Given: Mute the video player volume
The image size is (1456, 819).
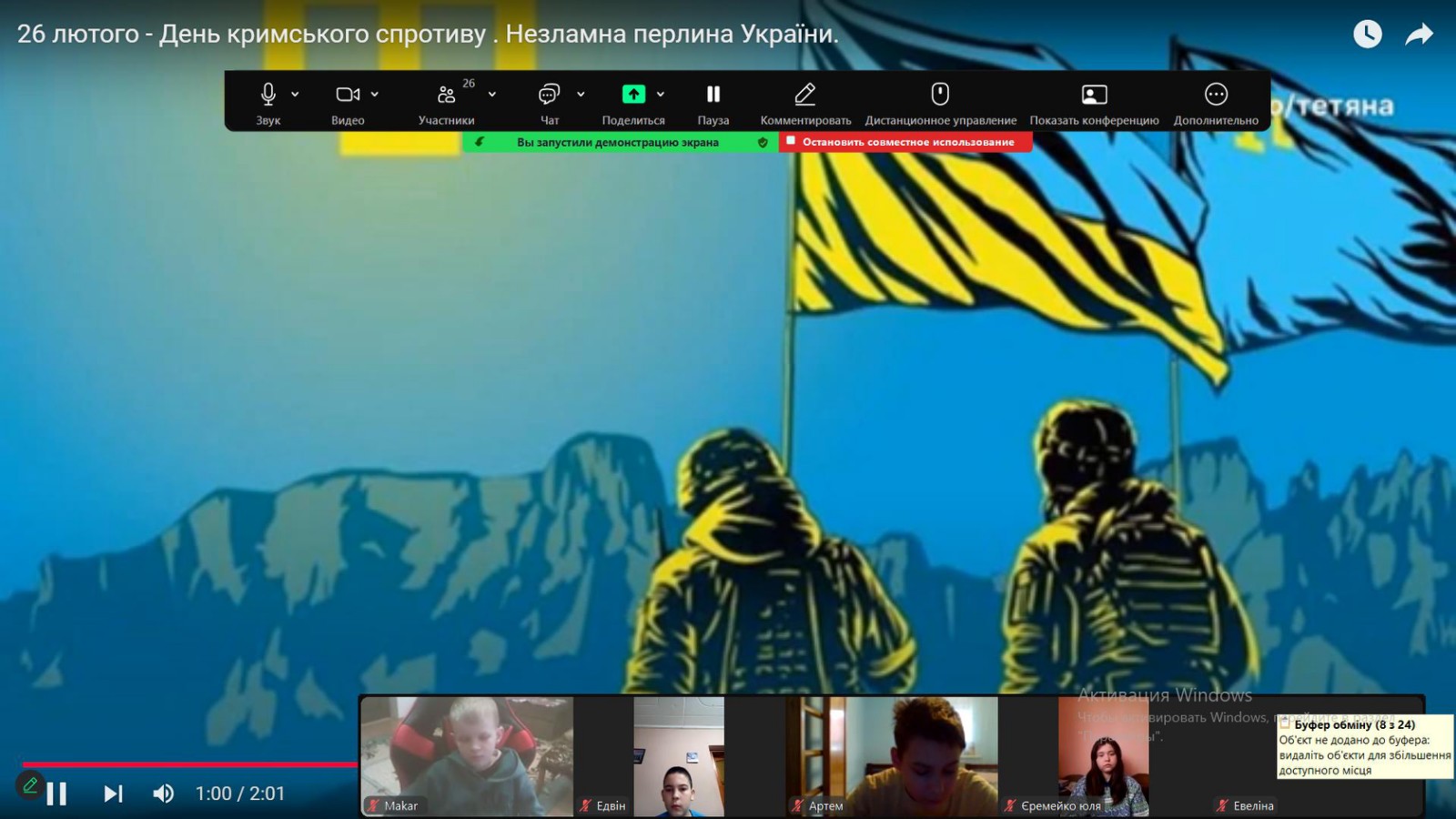Looking at the screenshot, I should [x=164, y=794].
